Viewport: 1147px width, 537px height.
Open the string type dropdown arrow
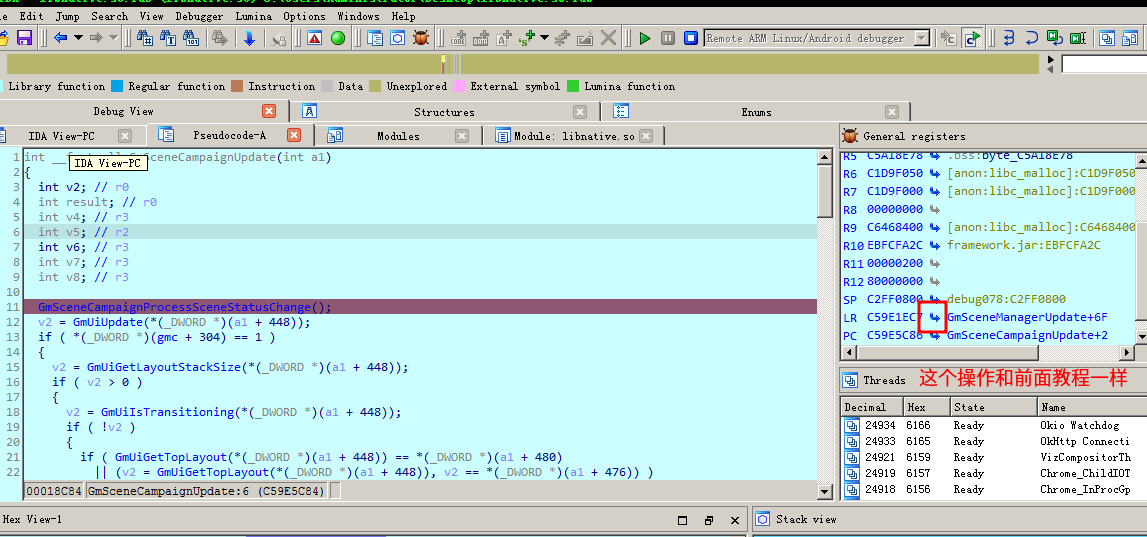click(x=544, y=38)
